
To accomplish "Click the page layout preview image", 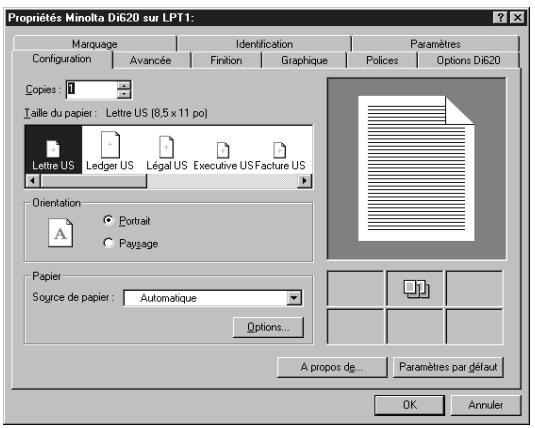I will pyautogui.click(x=416, y=169).
